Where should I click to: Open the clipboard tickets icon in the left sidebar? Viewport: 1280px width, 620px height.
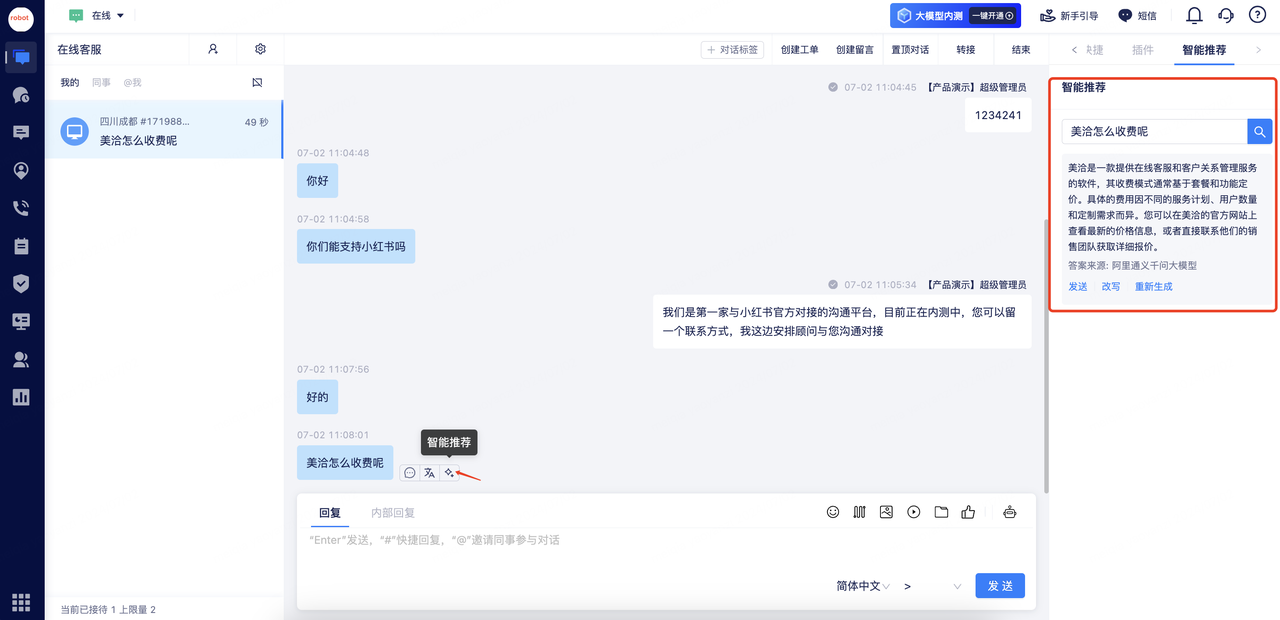coord(21,246)
